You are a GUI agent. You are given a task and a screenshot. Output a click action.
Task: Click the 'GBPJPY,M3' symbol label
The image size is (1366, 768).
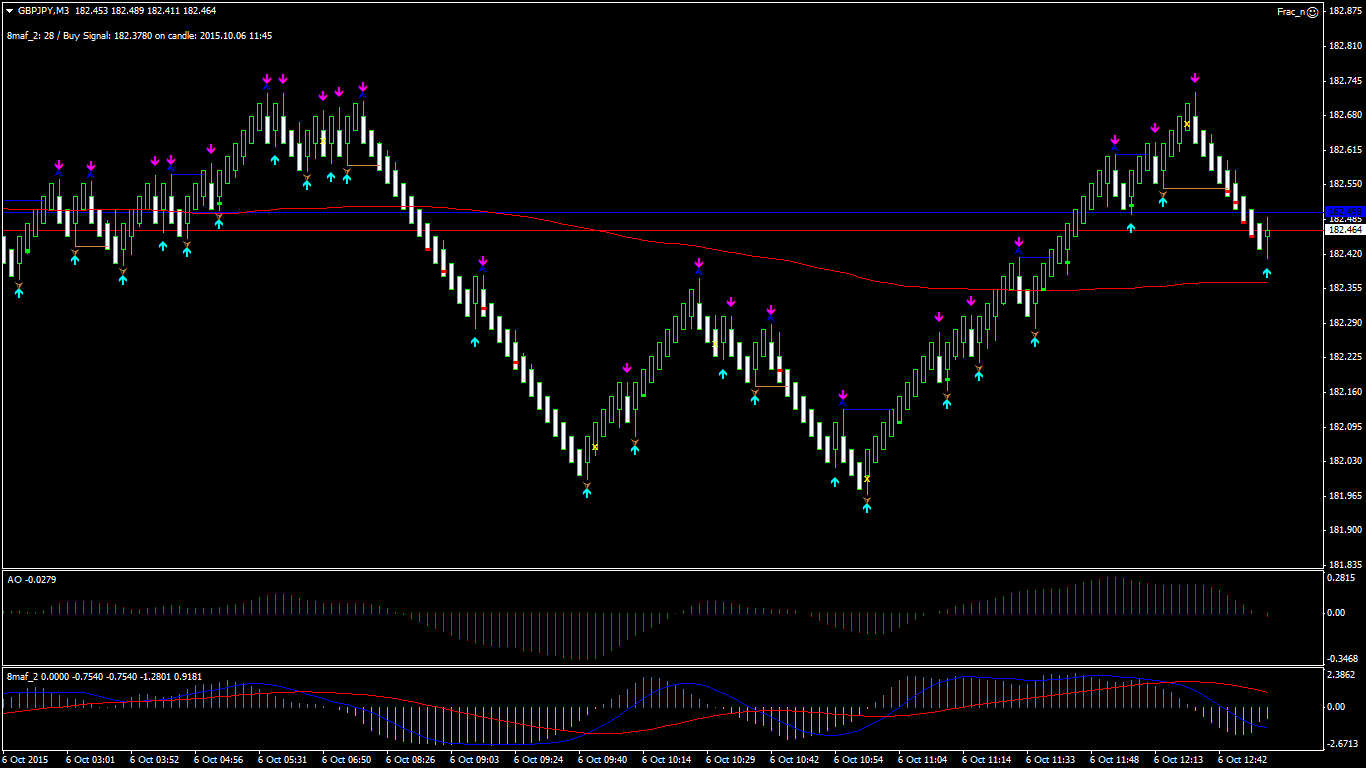[x=44, y=11]
